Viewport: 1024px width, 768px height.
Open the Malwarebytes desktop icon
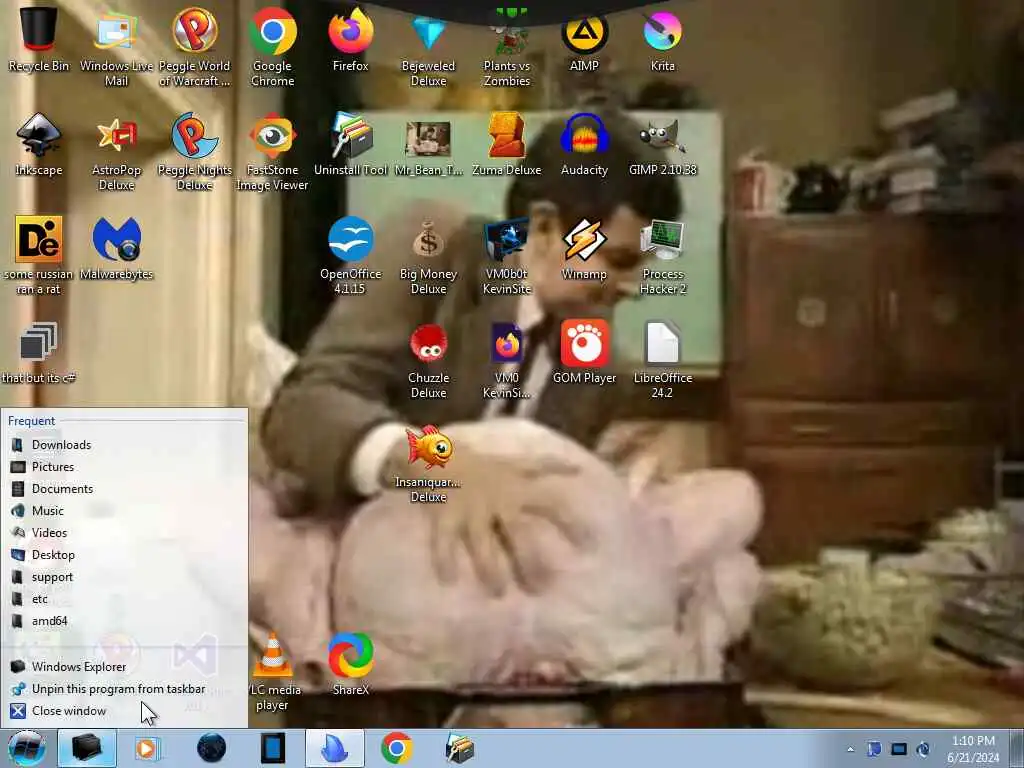click(x=116, y=248)
